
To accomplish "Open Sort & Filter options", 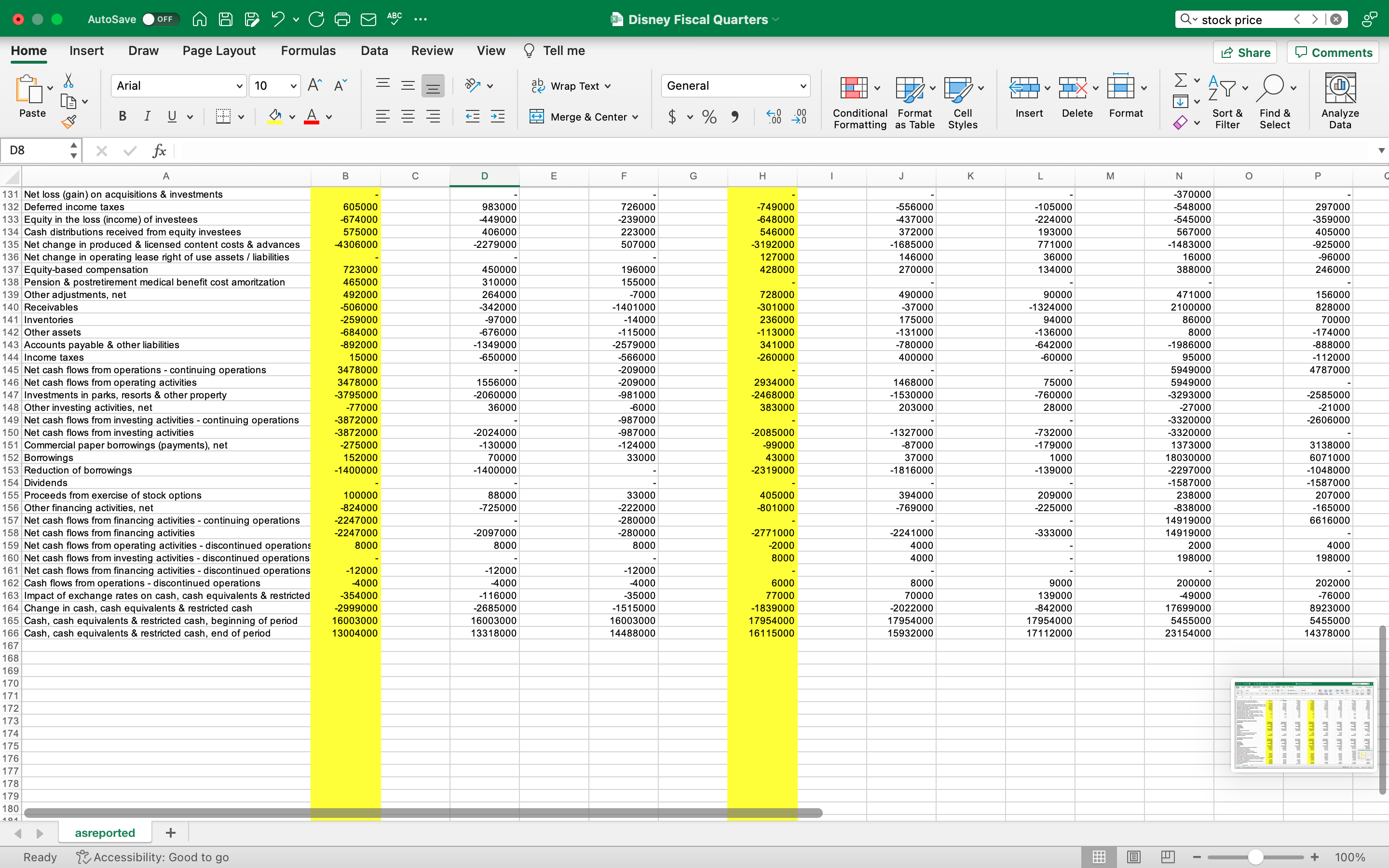I will [1226, 100].
